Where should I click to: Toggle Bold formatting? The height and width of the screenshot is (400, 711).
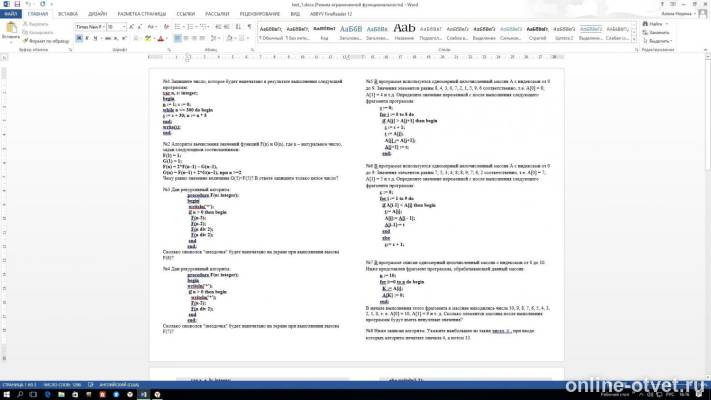(x=79, y=39)
